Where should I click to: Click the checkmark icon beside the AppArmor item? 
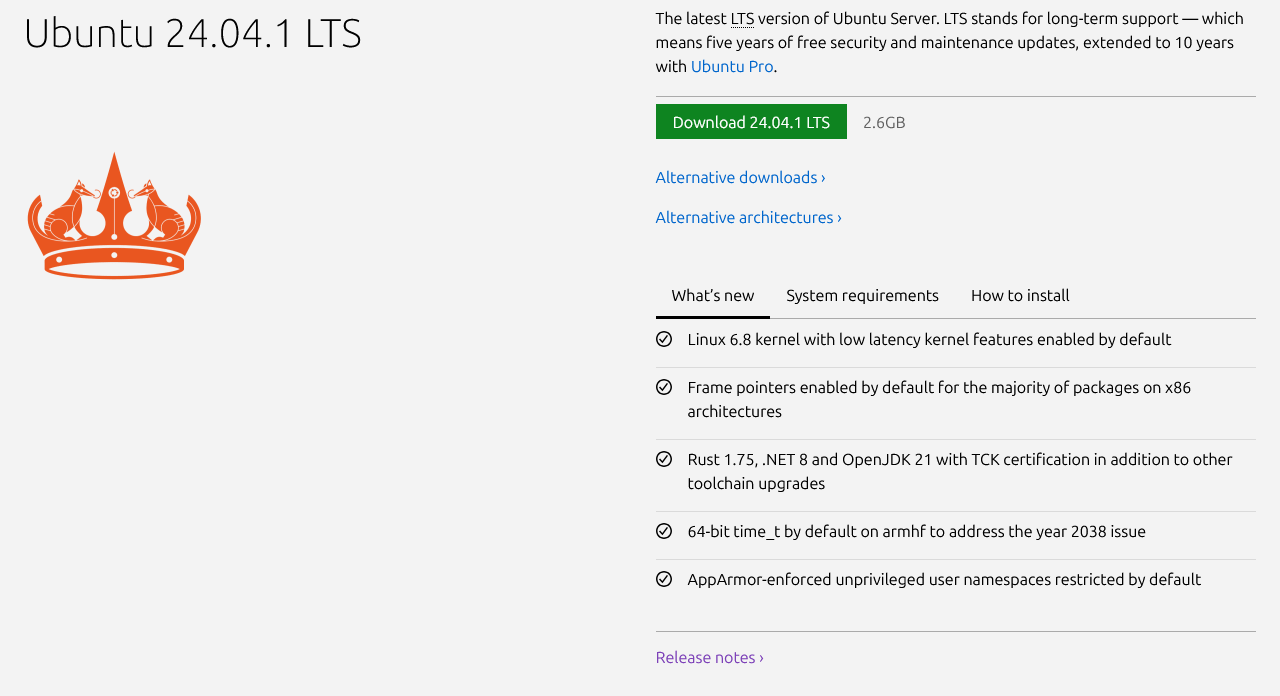click(x=664, y=579)
